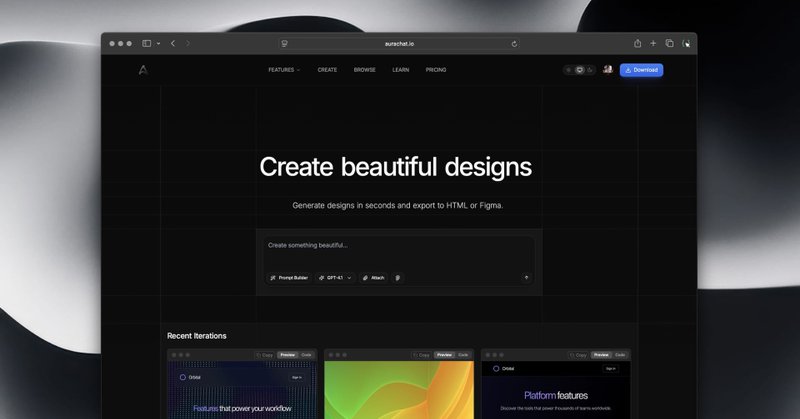
Task: Click Sign in inside 'Features that power your workflow' preview
Action: tap(296, 378)
